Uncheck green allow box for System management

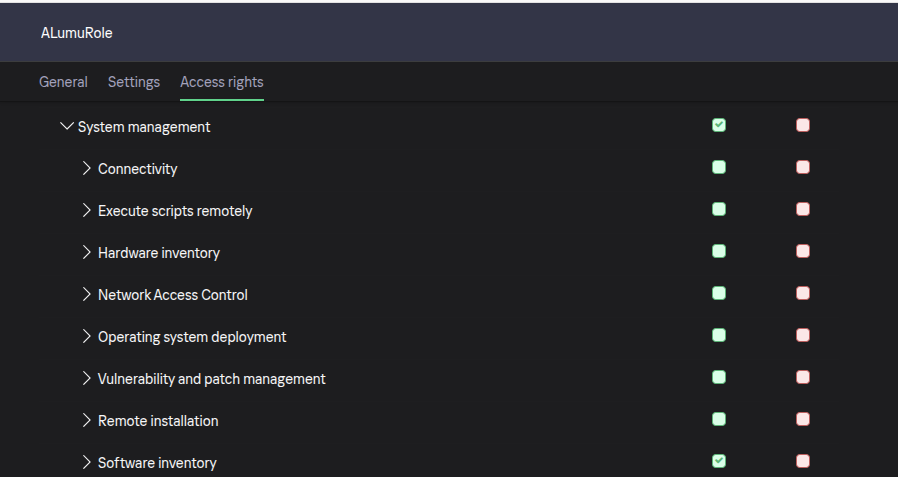point(719,125)
